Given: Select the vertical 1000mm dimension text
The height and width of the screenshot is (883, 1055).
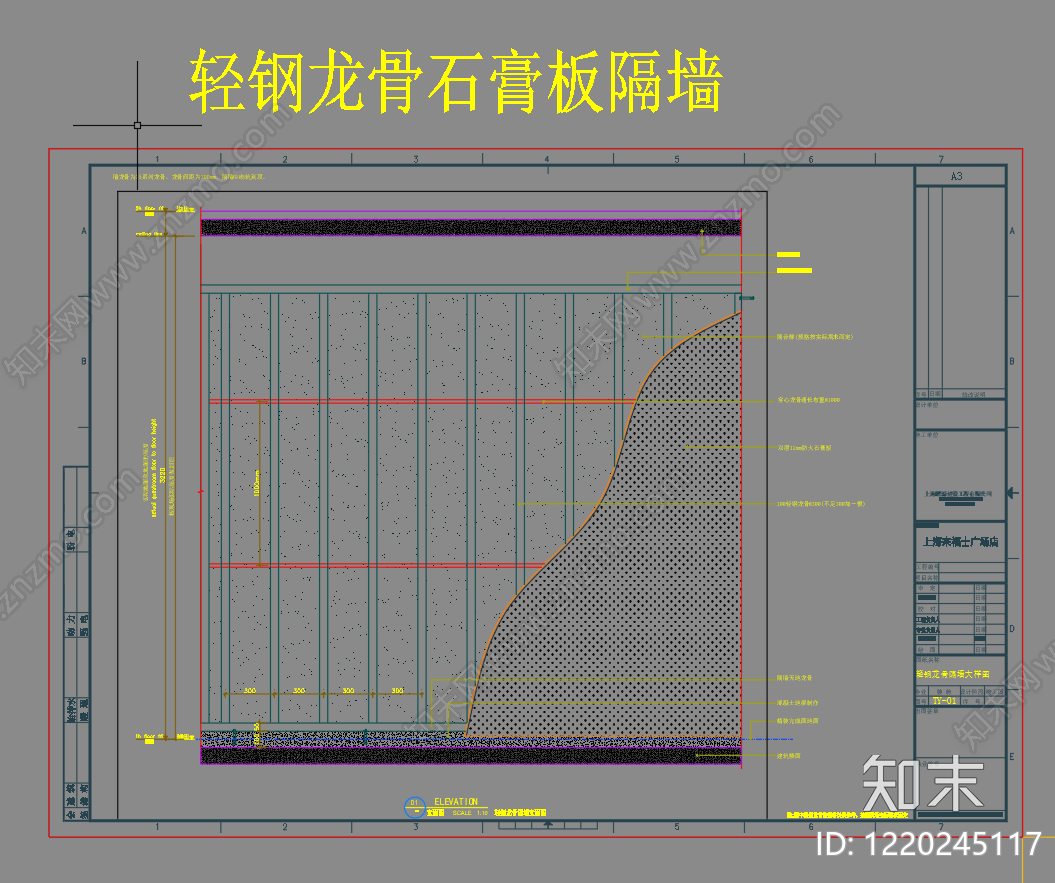Looking at the screenshot, I should coord(256,483).
